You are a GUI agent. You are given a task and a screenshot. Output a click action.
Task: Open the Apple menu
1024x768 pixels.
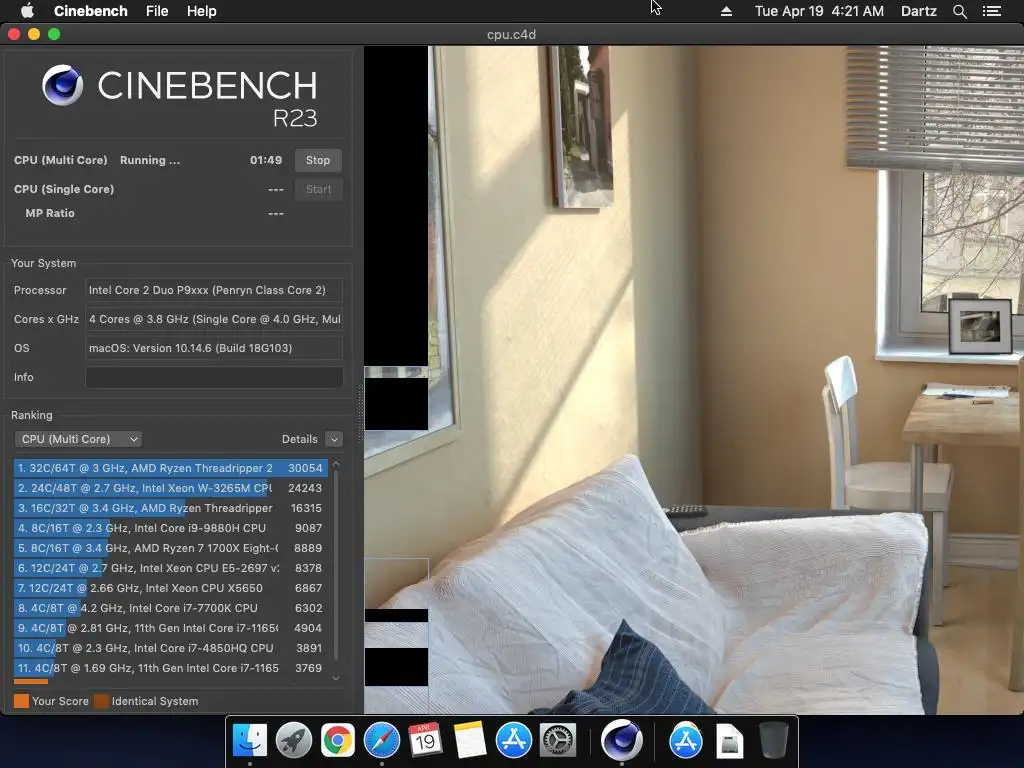[x=27, y=11]
